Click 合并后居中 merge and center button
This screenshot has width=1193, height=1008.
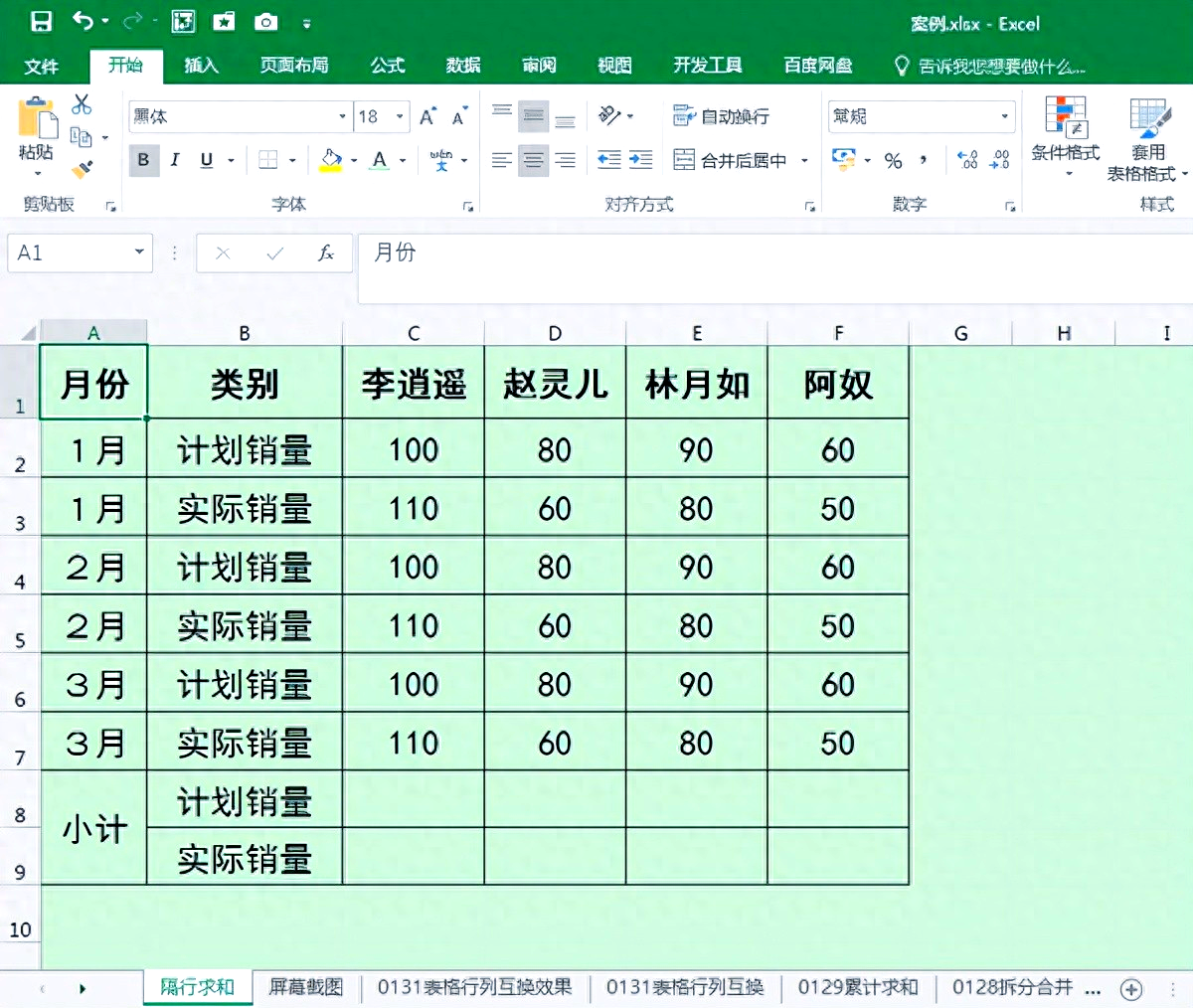(x=731, y=160)
